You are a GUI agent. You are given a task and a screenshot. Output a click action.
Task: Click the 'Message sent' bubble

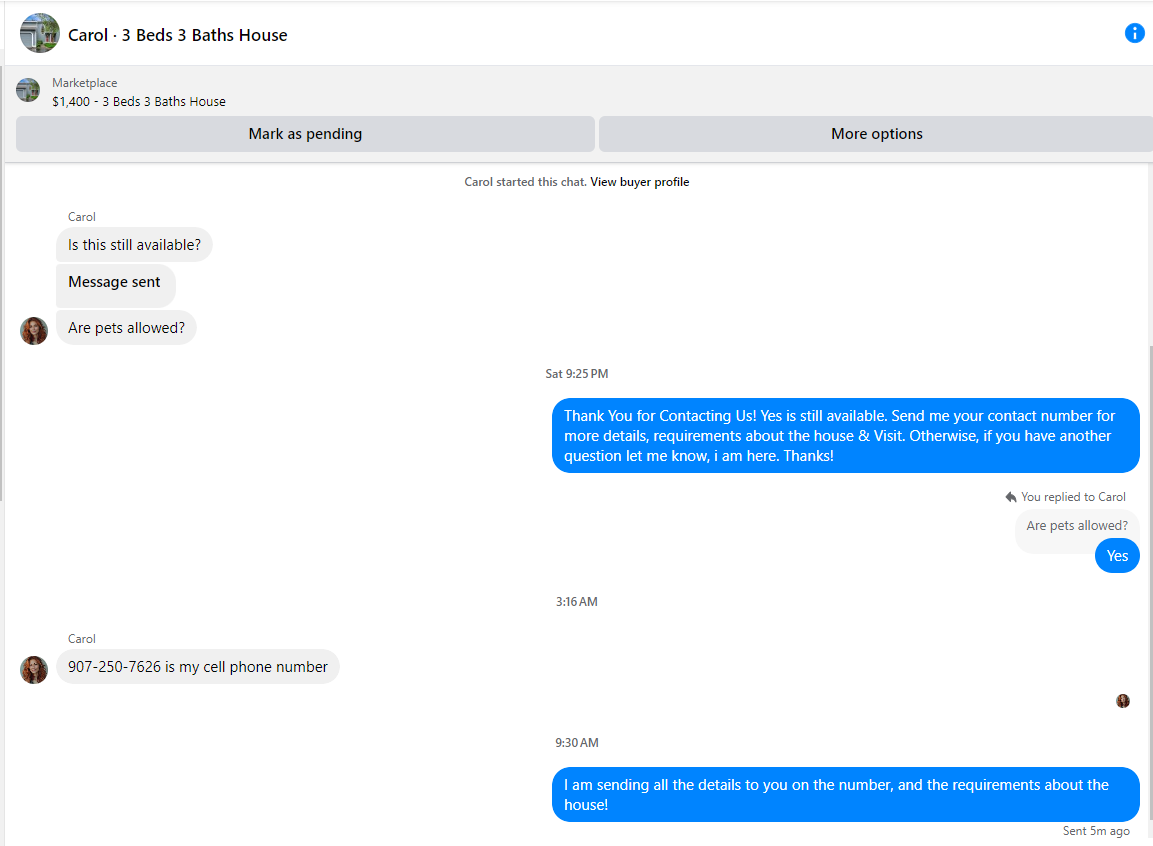tap(115, 285)
